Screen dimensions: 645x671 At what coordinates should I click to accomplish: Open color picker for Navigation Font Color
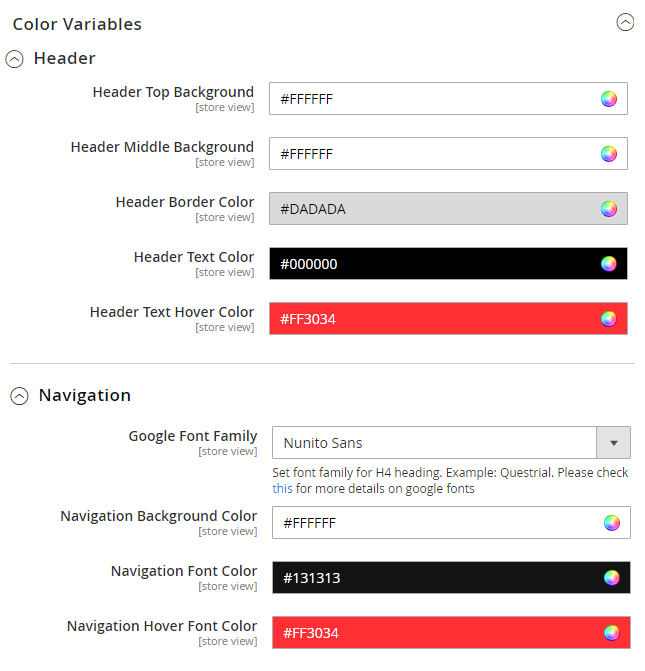(x=612, y=578)
